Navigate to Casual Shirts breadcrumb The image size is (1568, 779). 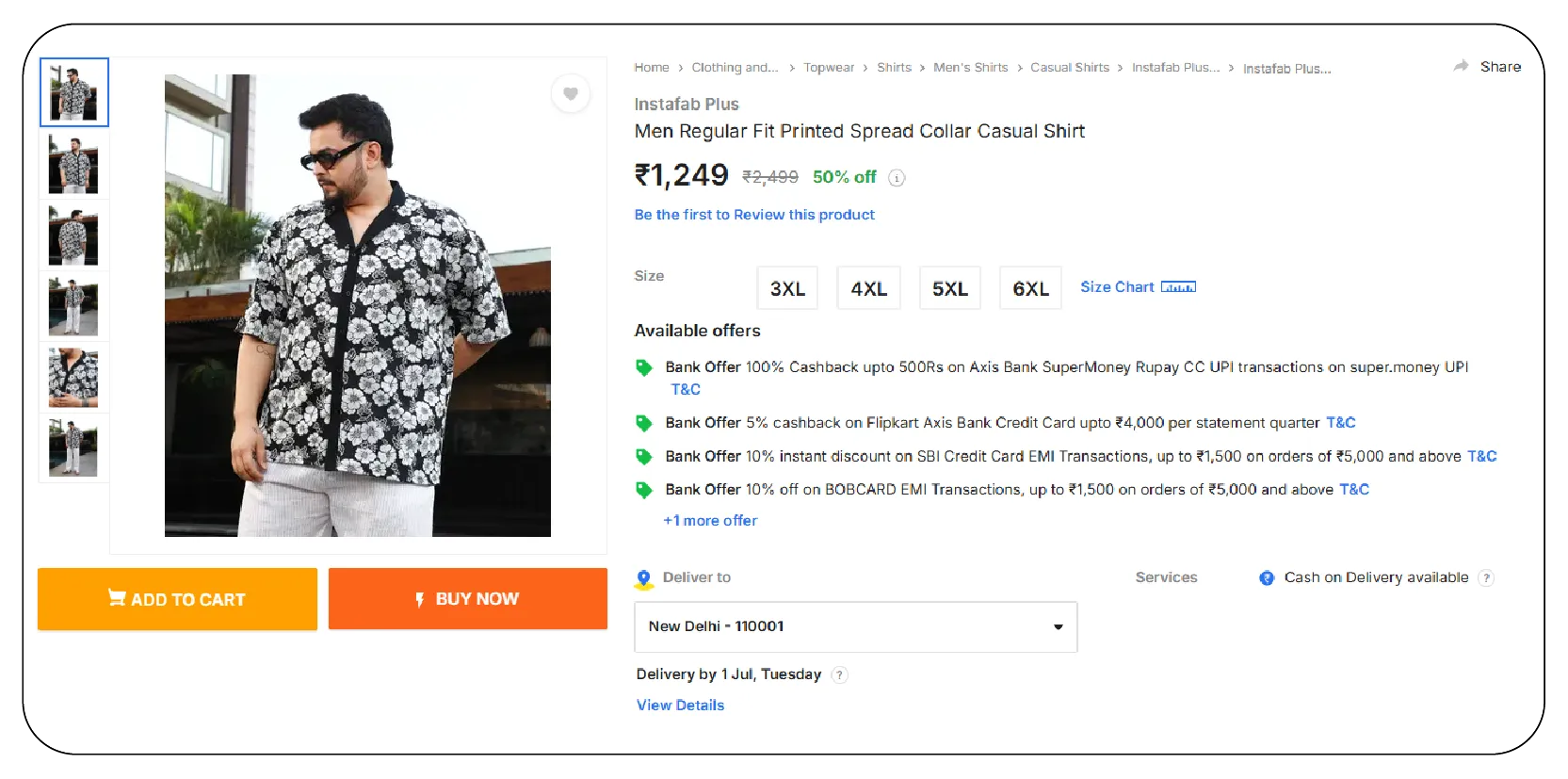point(1070,67)
